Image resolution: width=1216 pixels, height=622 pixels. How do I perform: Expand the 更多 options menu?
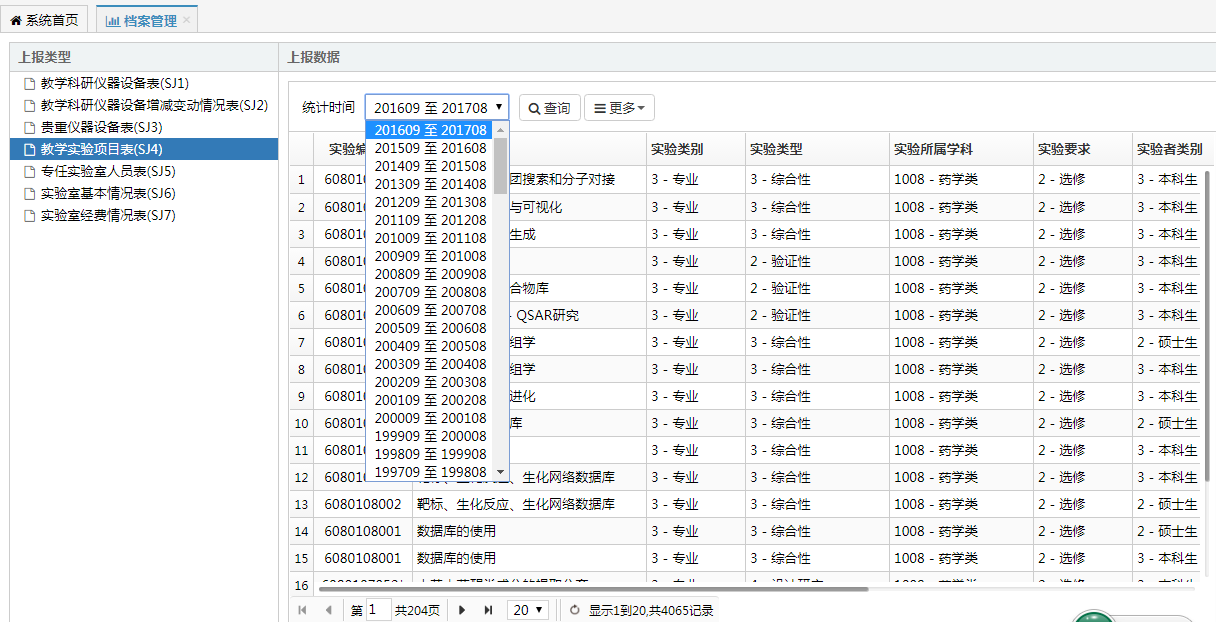tap(619, 108)
